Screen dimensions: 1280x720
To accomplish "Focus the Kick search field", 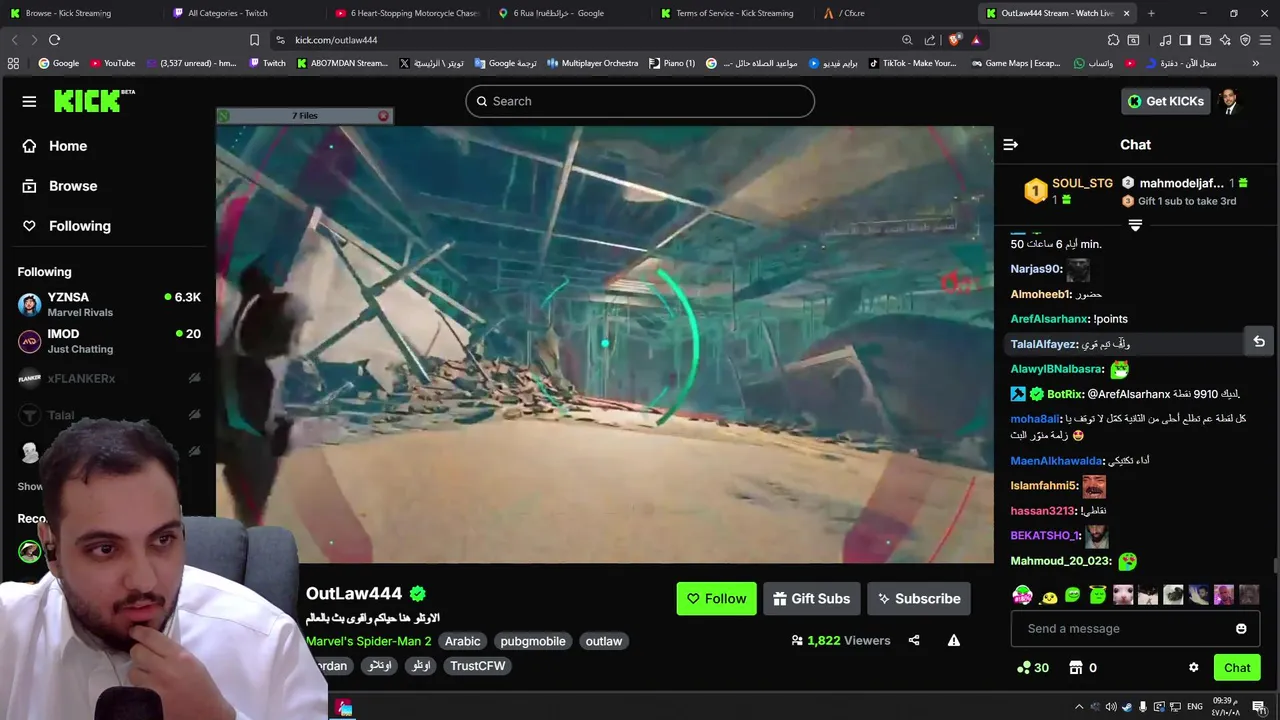I will tap(640, 101).
